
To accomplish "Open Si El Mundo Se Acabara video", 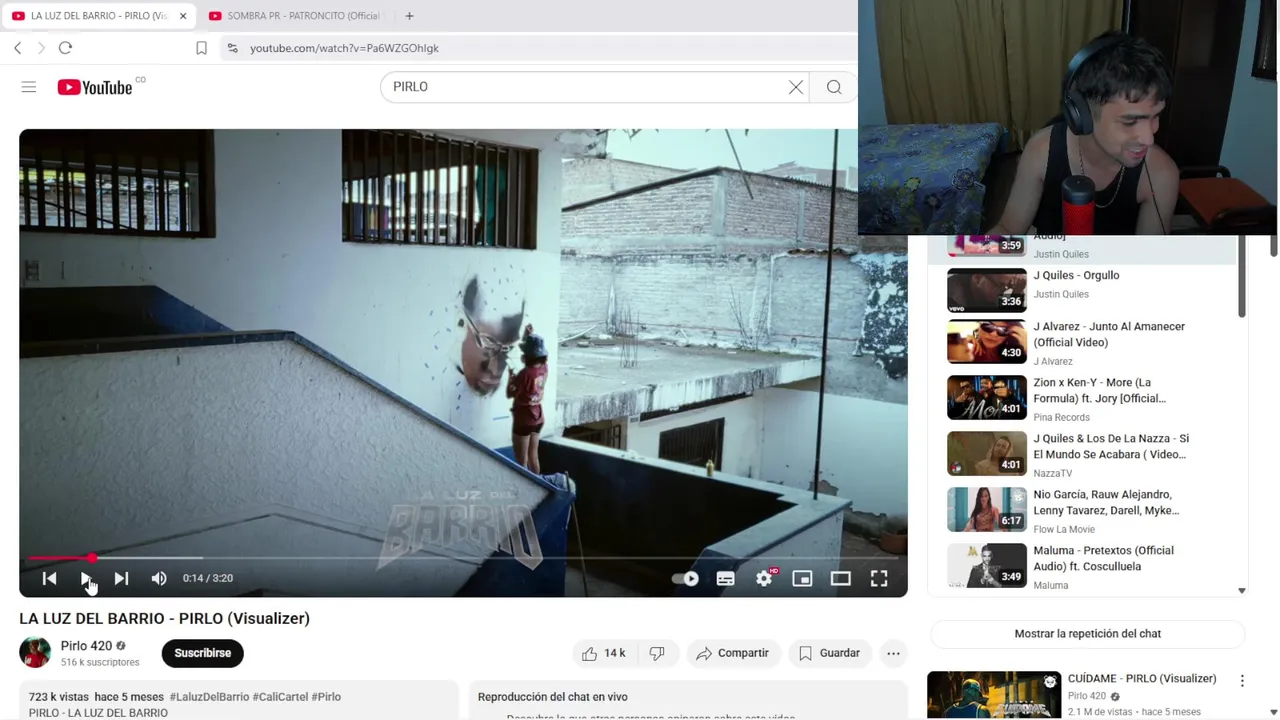I will [x=1080, y=455].
